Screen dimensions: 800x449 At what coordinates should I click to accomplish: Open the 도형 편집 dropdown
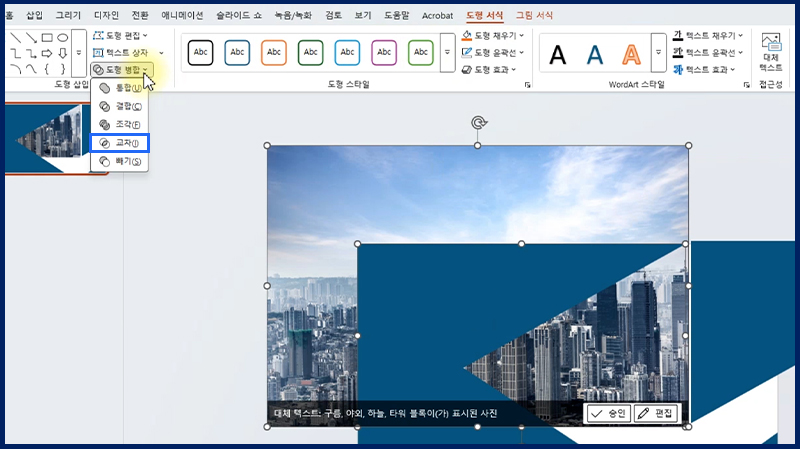coord(120,35)
